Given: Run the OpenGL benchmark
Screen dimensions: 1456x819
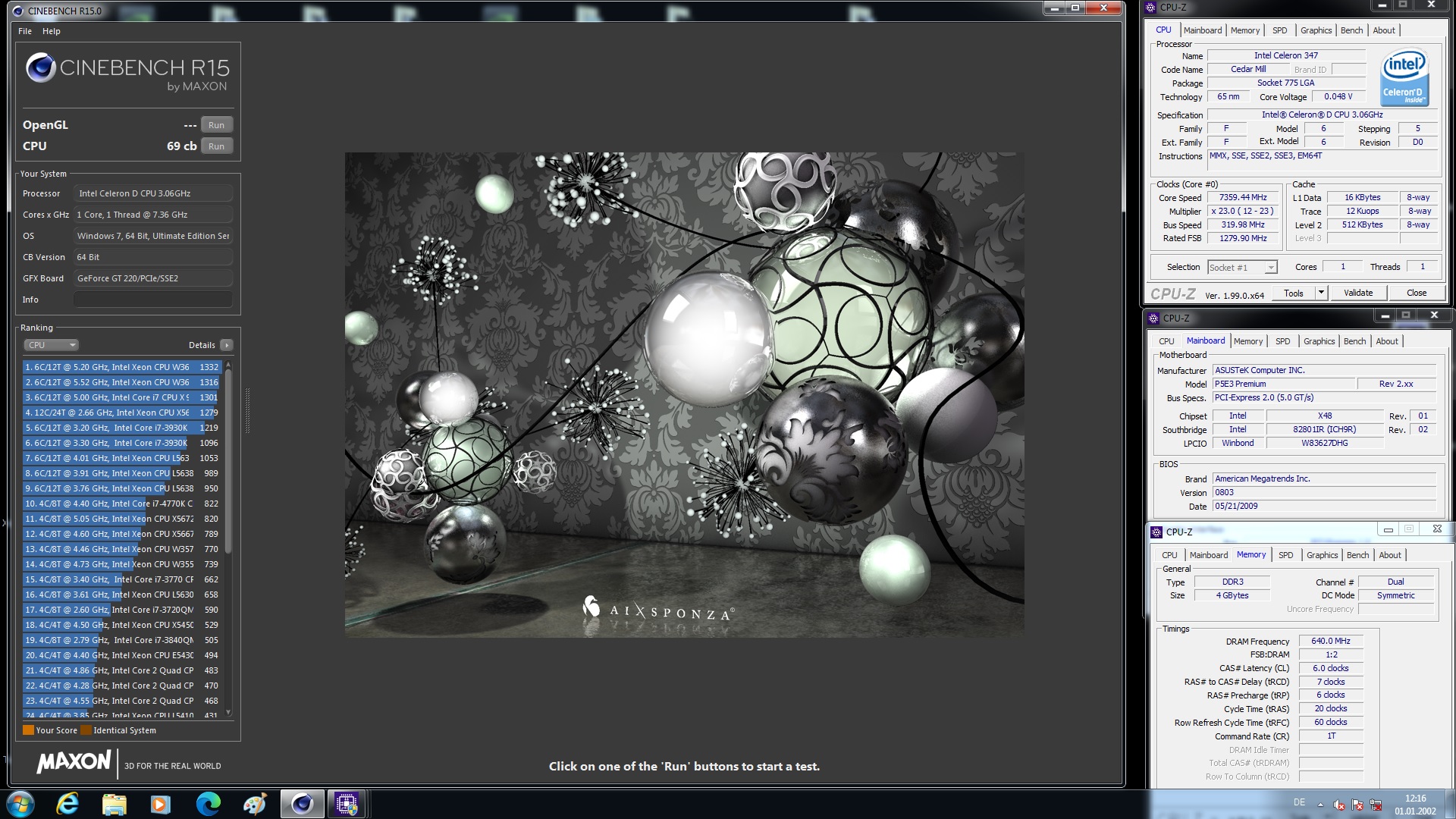Looking at the screenshot, I should tap(216, 125).
